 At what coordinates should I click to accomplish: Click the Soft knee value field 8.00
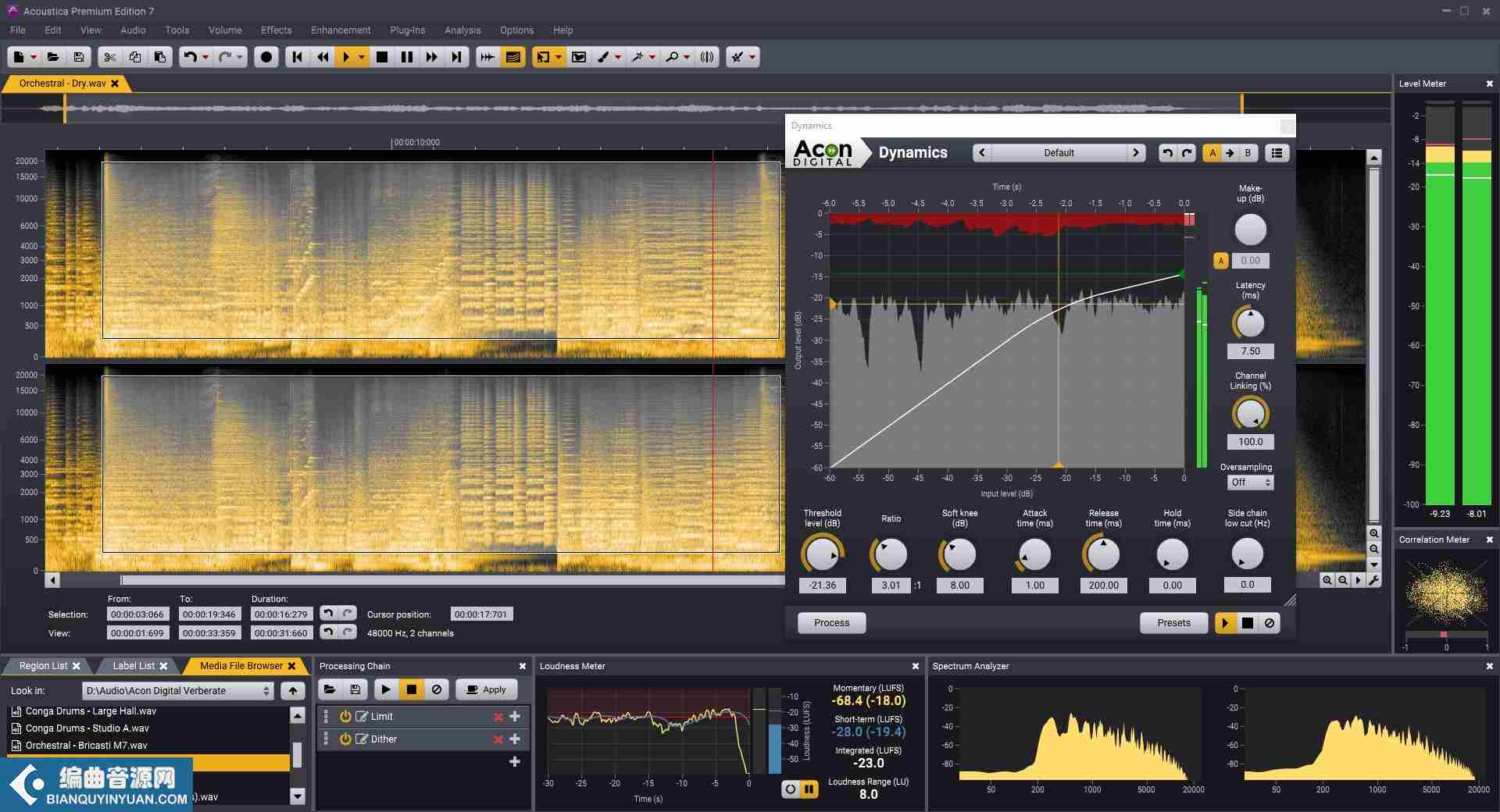pos(959,586)
